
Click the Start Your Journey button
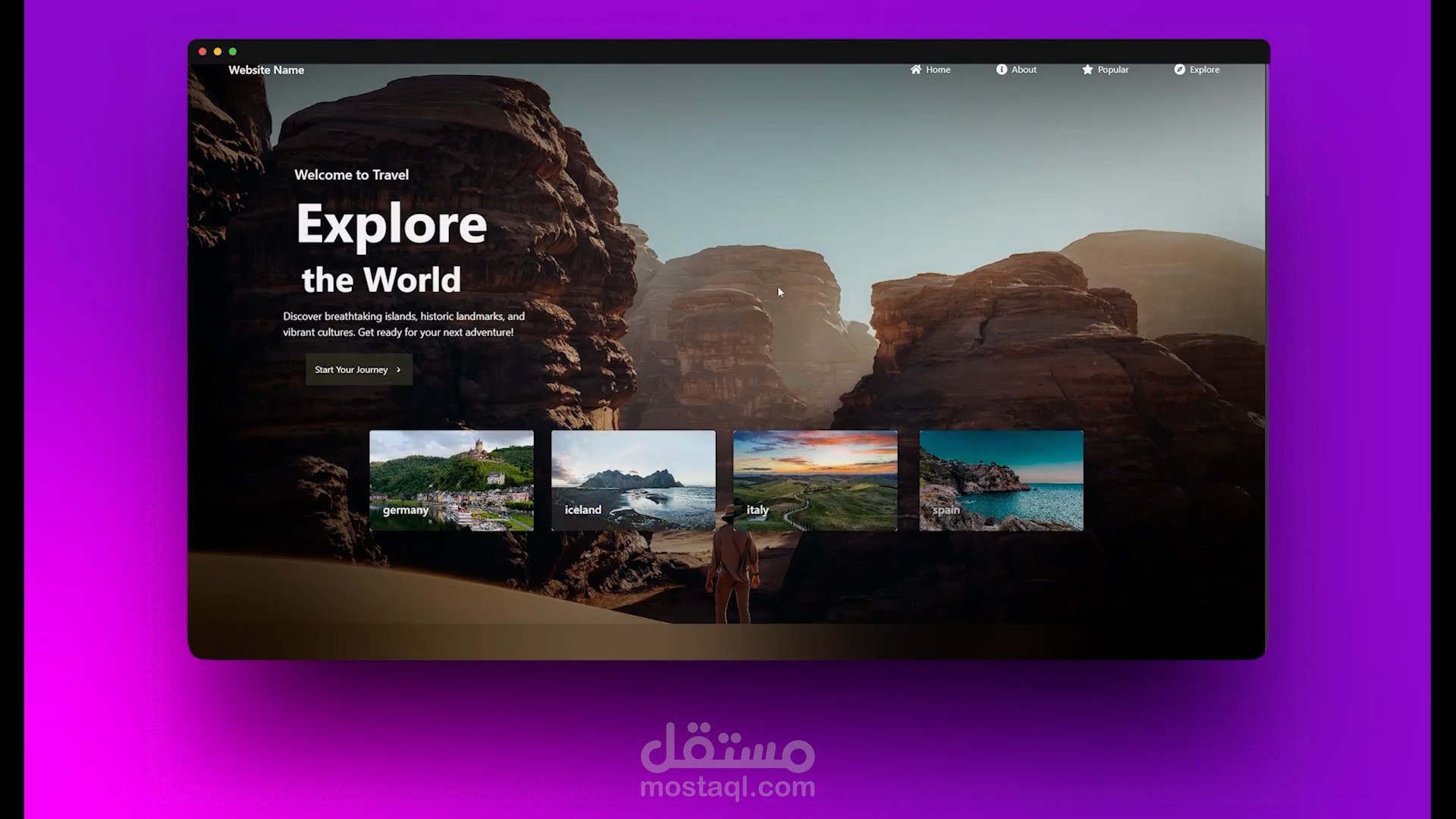(x=358, y=369)
